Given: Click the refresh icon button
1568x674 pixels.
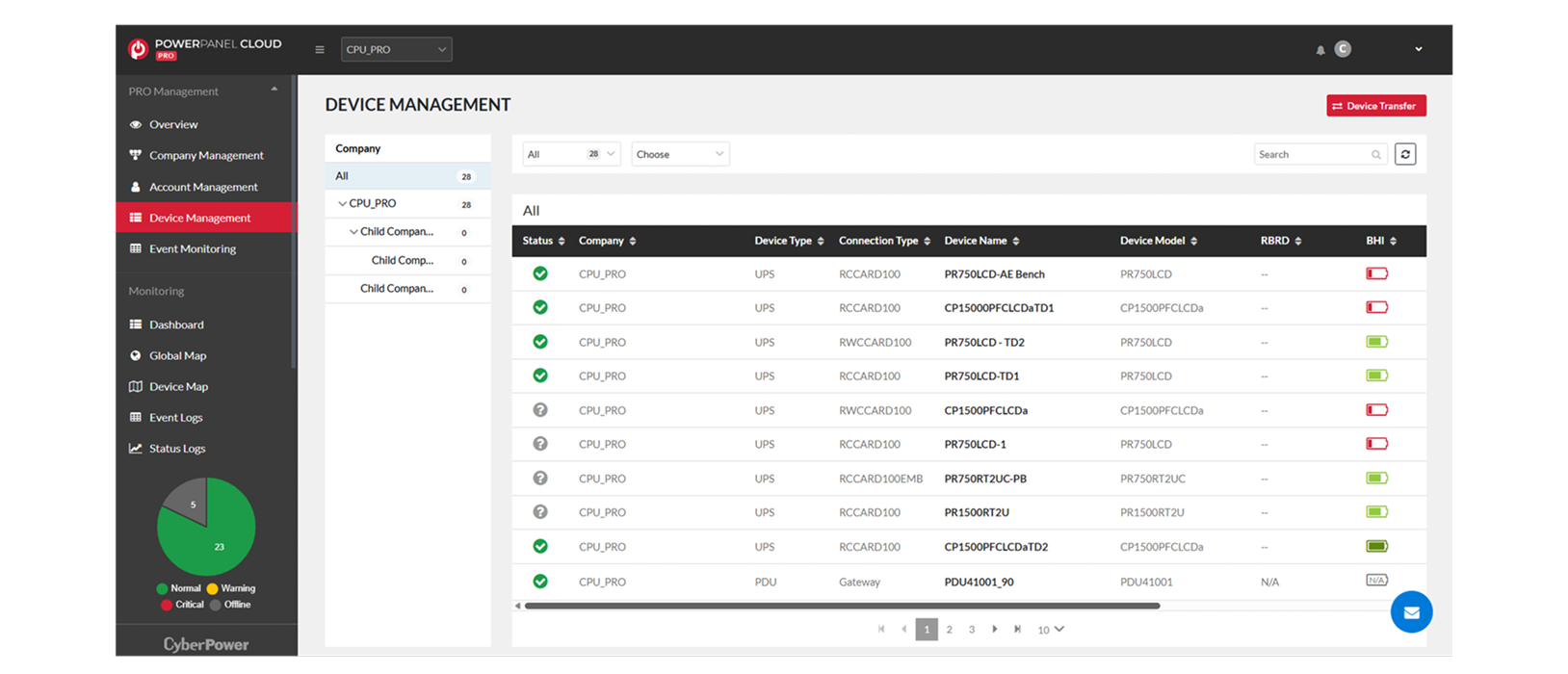Looking at the screenshot, I should (1405, 154).
